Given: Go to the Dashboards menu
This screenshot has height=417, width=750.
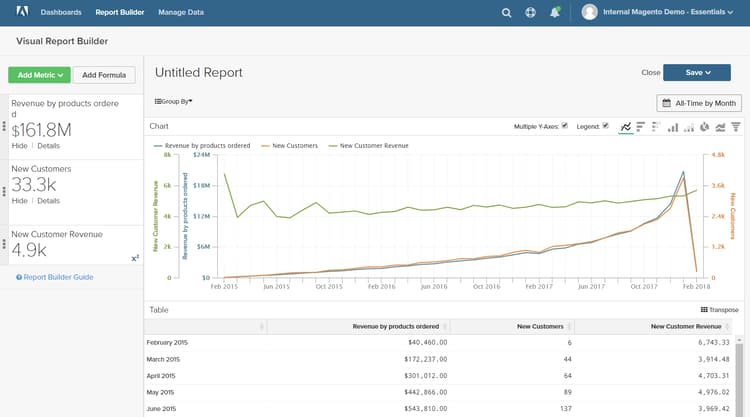Looking at the screenshot, I should (62, 13).
